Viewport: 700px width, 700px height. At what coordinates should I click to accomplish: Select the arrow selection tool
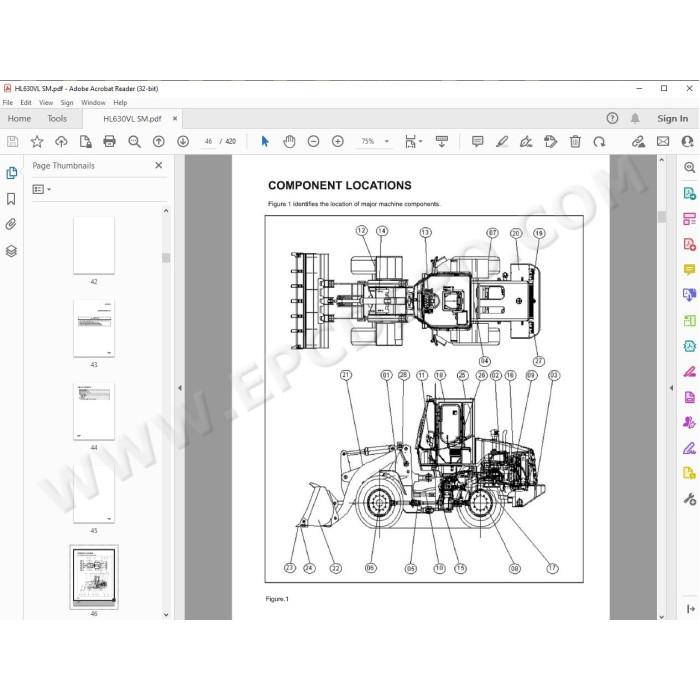point(265,142)
